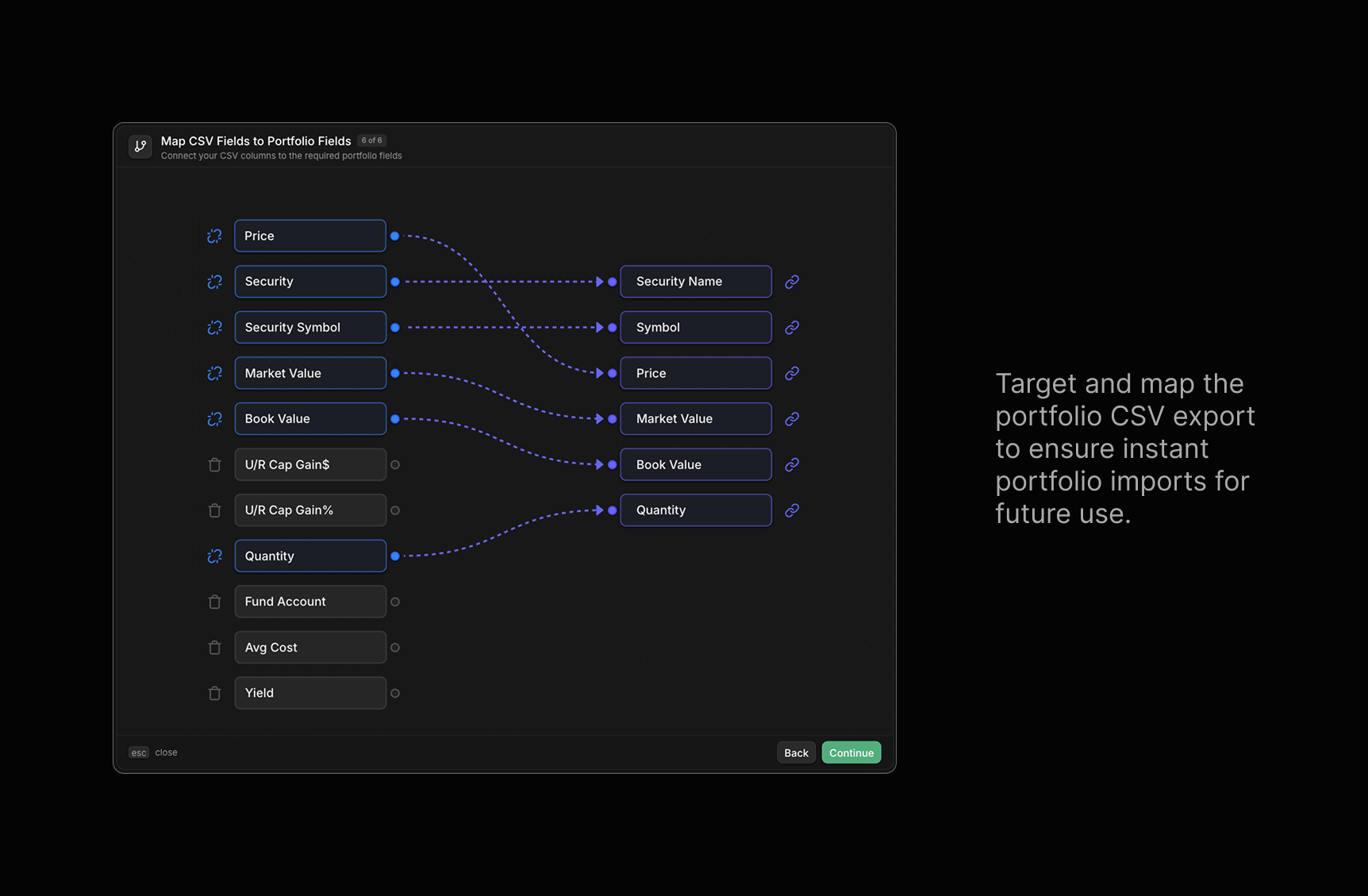Delete the Fund Account field
This screenshot has width=1368, height=896.
click(214, 602)
